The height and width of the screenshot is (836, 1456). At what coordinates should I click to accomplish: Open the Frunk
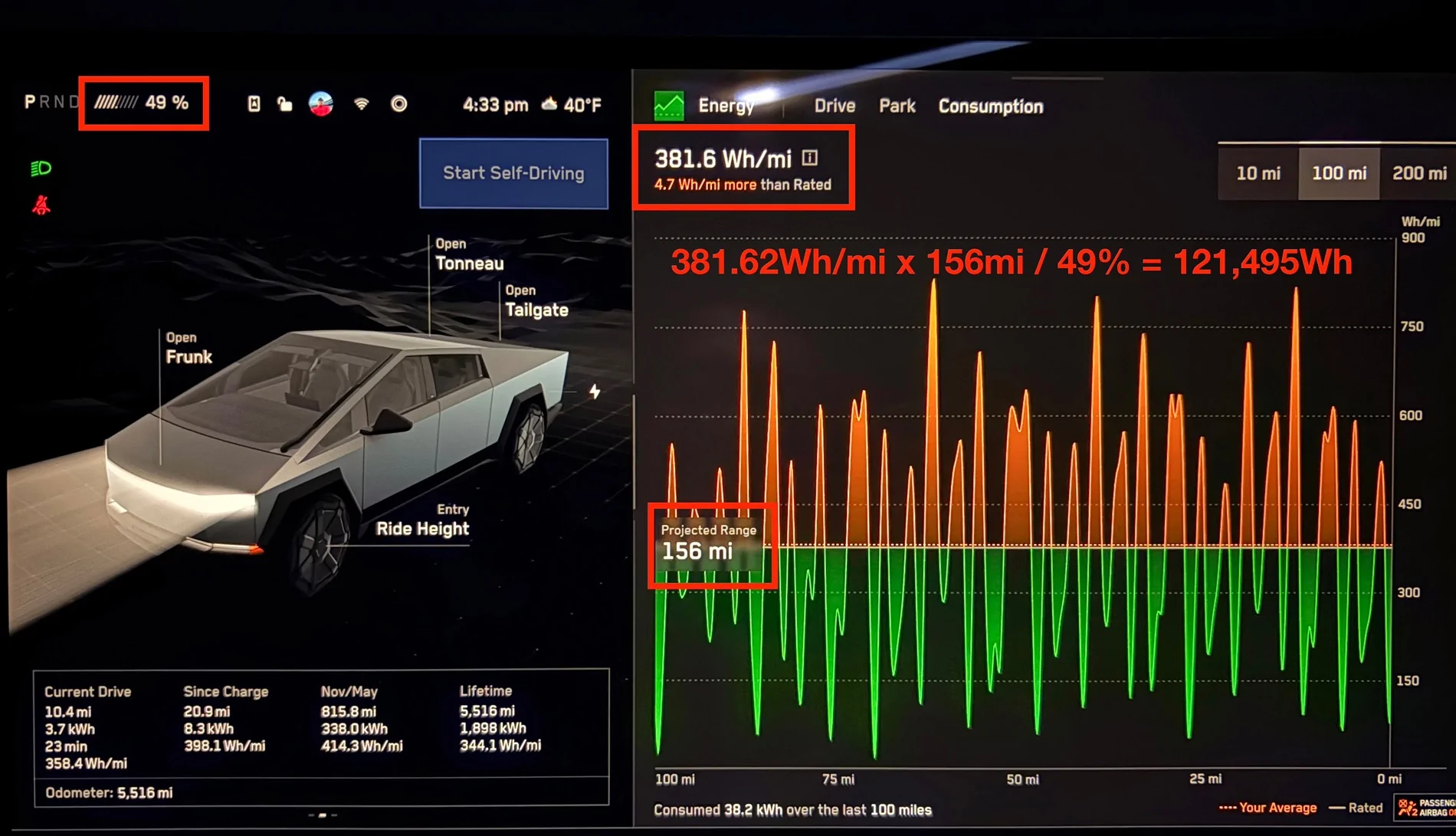point(189,349)
